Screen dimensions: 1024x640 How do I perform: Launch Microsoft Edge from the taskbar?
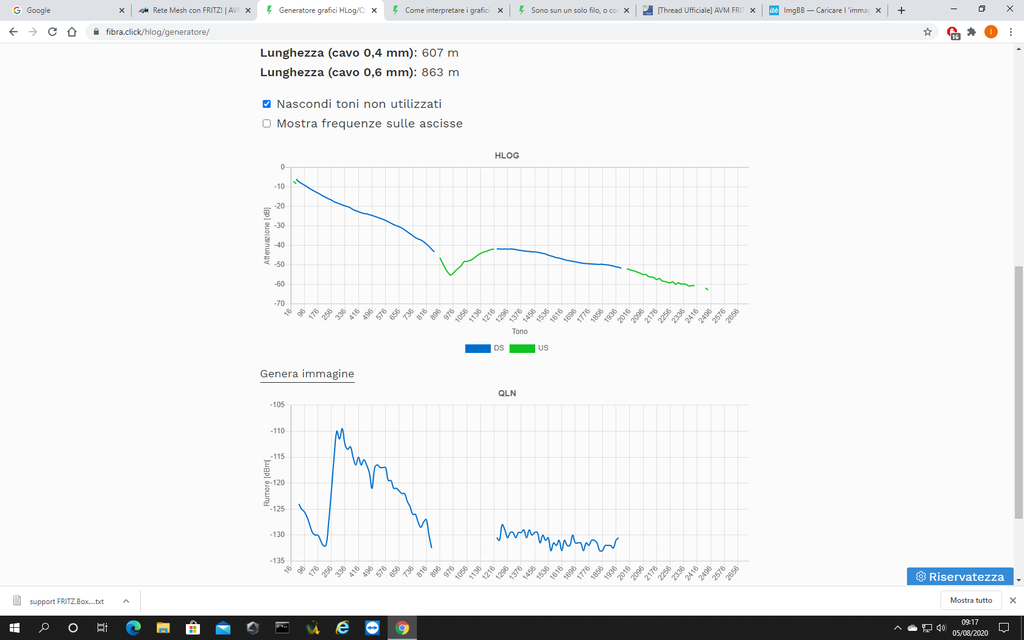pos(133,628)
